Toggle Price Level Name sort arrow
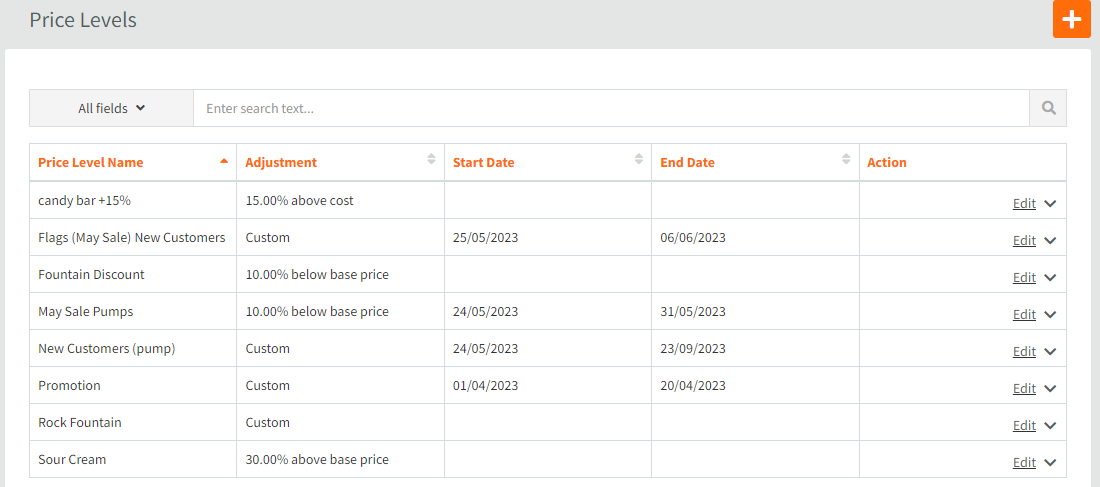1100x487 pixels. coord(224,161)
